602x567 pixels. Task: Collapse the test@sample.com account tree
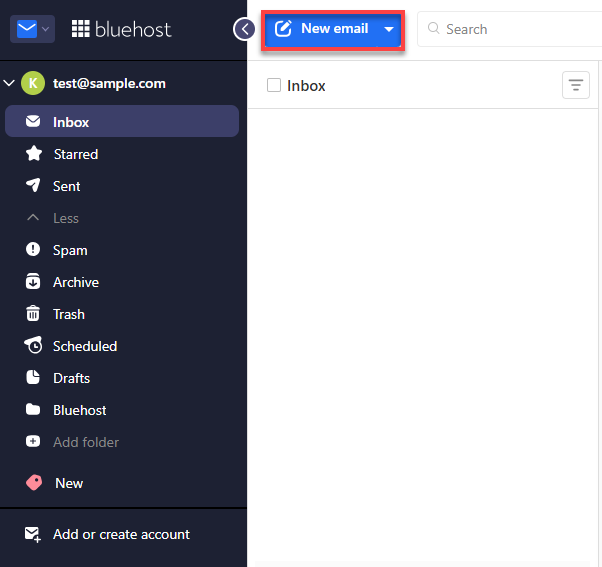[9, 83]
